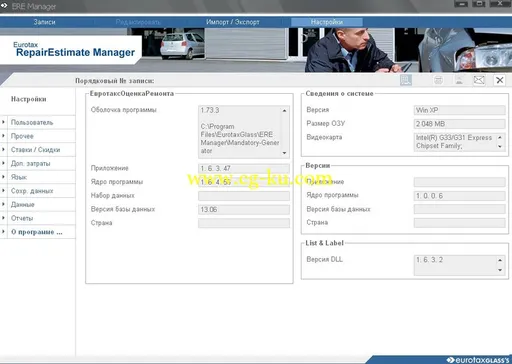The width and height of the screenshot is (512, 364).
Task: Minimize the ERE Manager window
Action: (x=461, y=4)
